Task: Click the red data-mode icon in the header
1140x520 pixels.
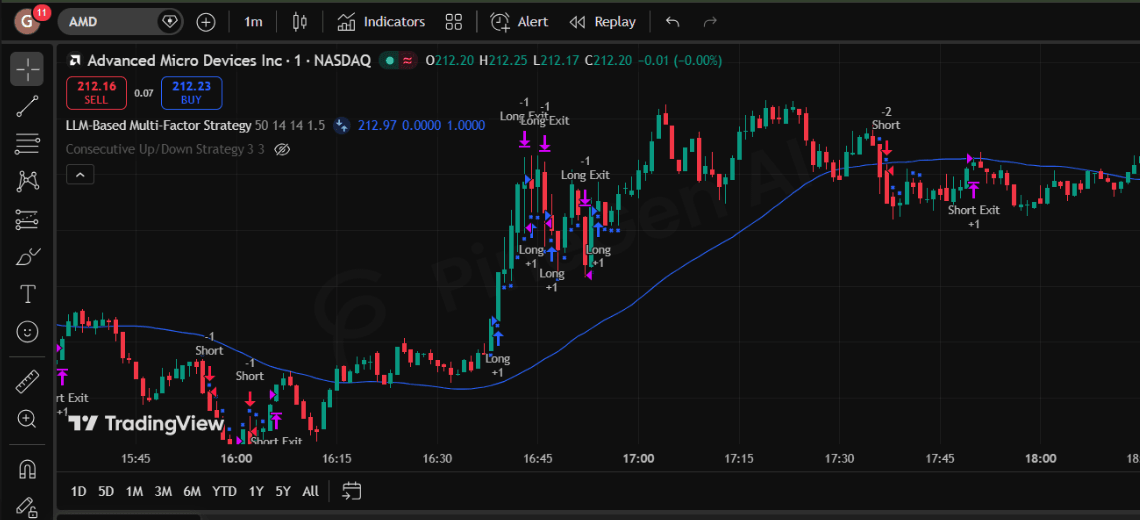Action: 407,61
